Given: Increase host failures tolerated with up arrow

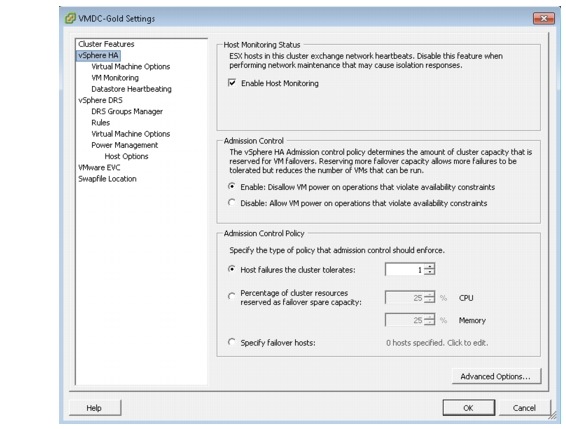Looking at the screenshot, I should click(x=429, y=266).
